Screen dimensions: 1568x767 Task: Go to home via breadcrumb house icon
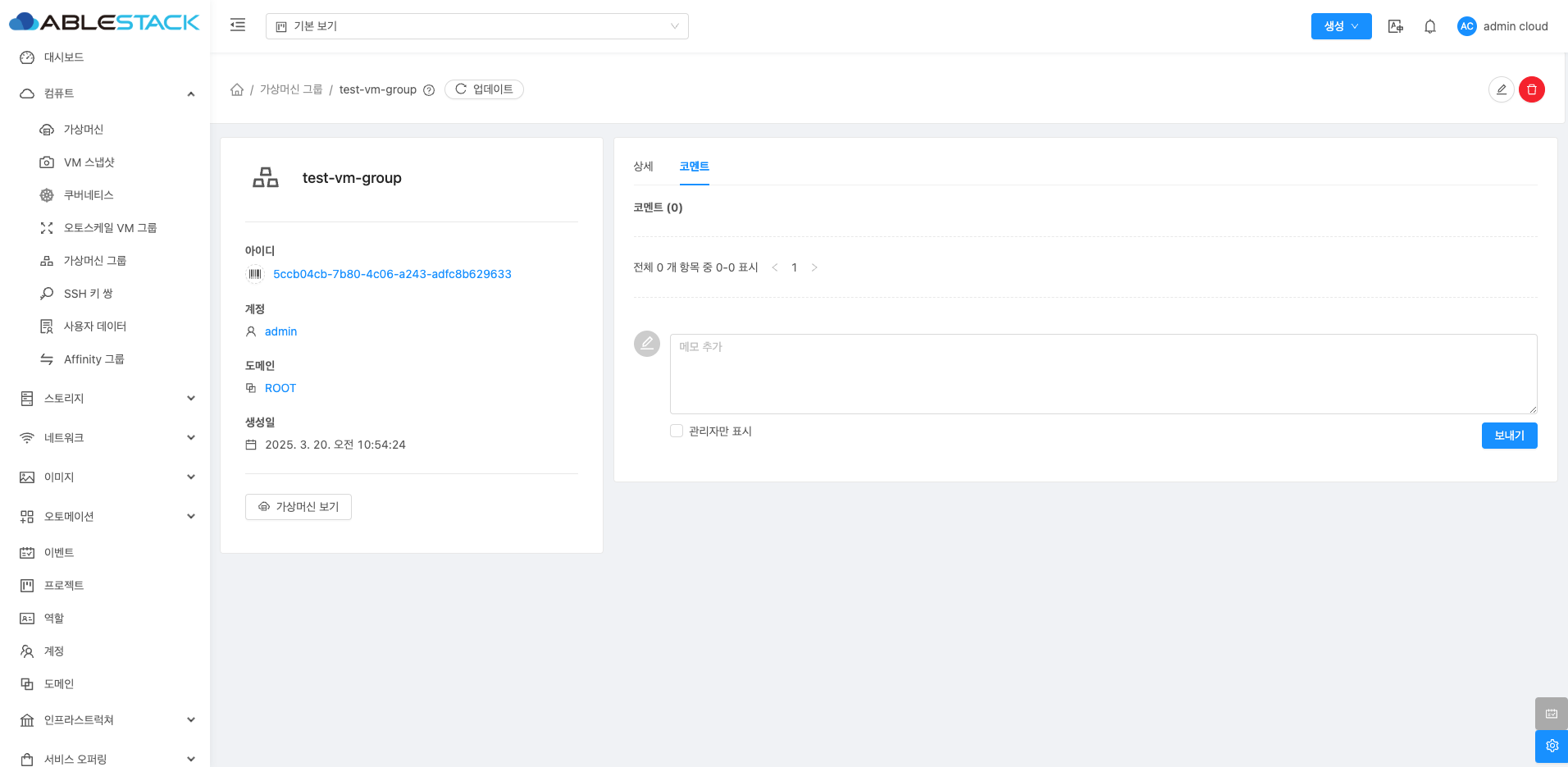pos(237,89)
